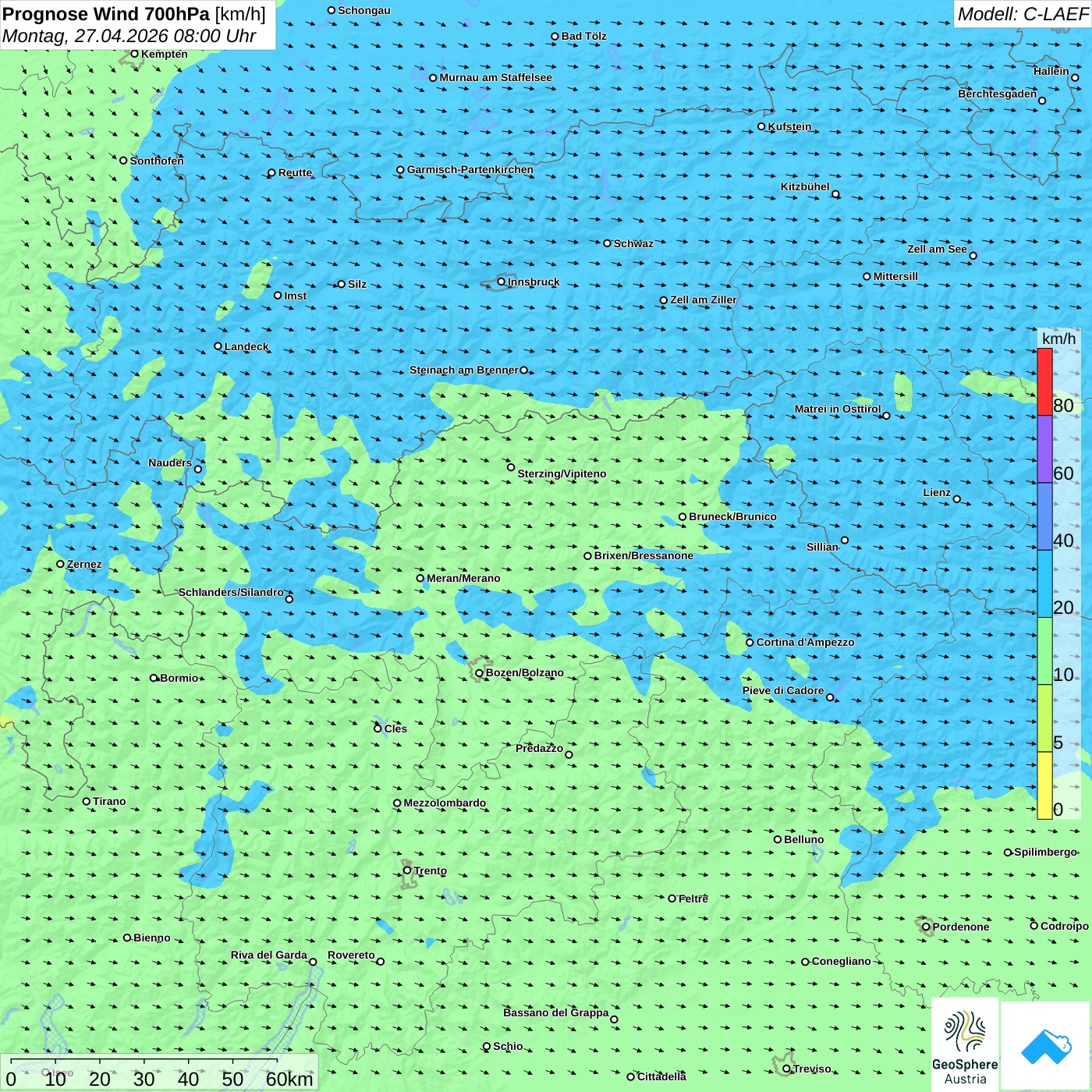Click the Kempten city marker
The height and width of the screenshot is (1092, 1092).
pyautogui.click(x=135, y=54)
